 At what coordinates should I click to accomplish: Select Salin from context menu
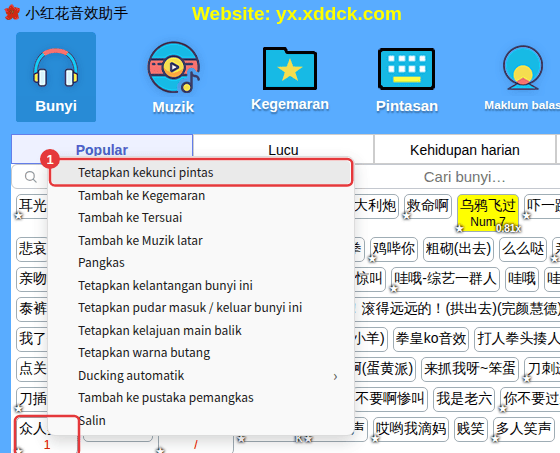coord(92,420)
